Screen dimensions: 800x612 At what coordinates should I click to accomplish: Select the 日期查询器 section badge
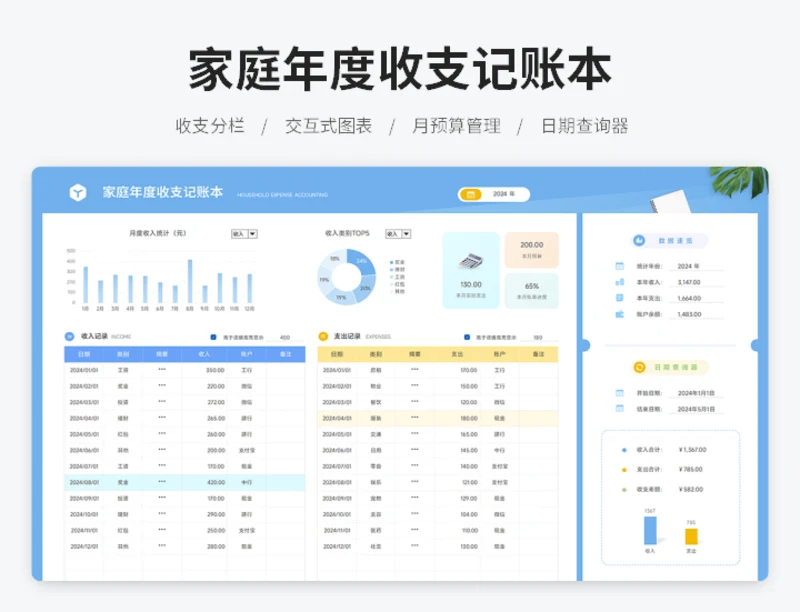[x=670, y=367]
